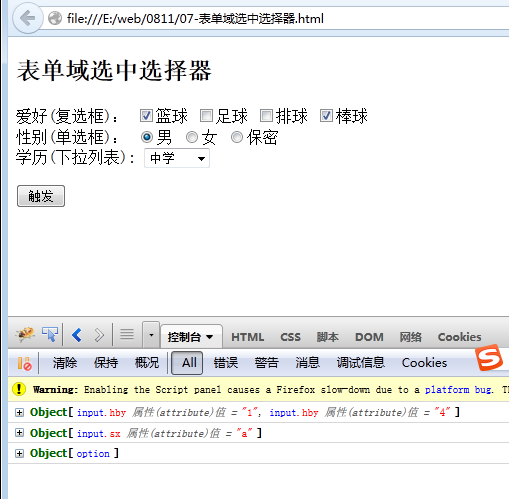Filter console by 调试信息
This screenshot has width=509, height=499.
[x=361, y=363]
